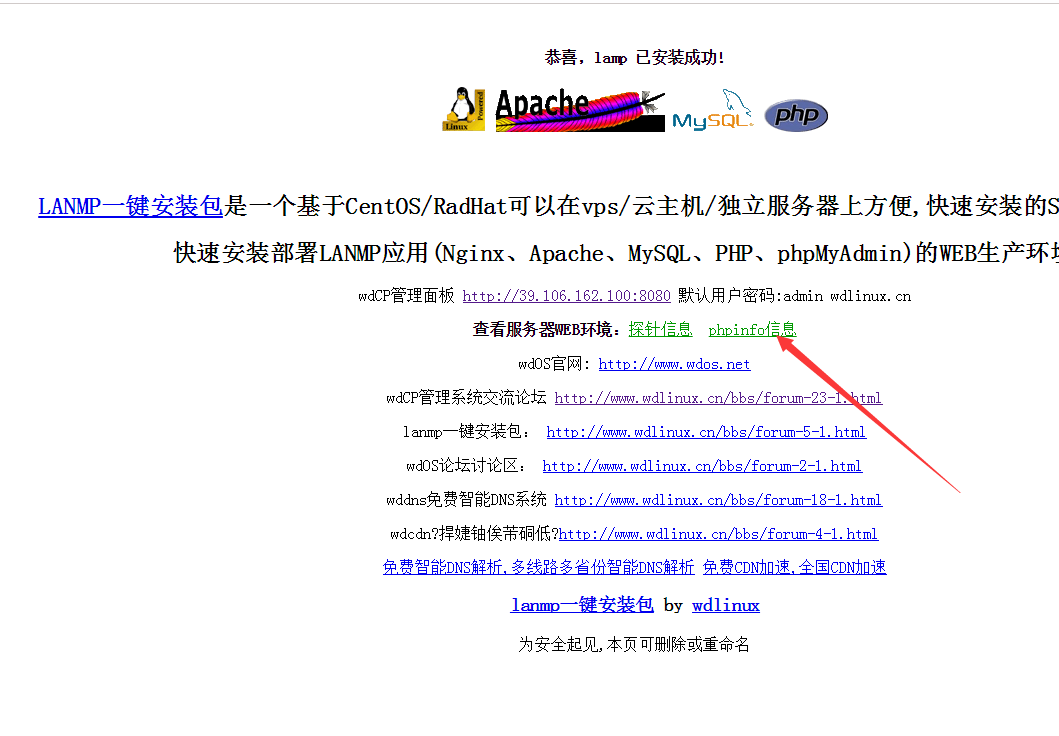This screenshot has width=1059, height=736.
Task: Click the '默认用户密码:admin wdlinux.cn' text
Action: pos(795,296)
